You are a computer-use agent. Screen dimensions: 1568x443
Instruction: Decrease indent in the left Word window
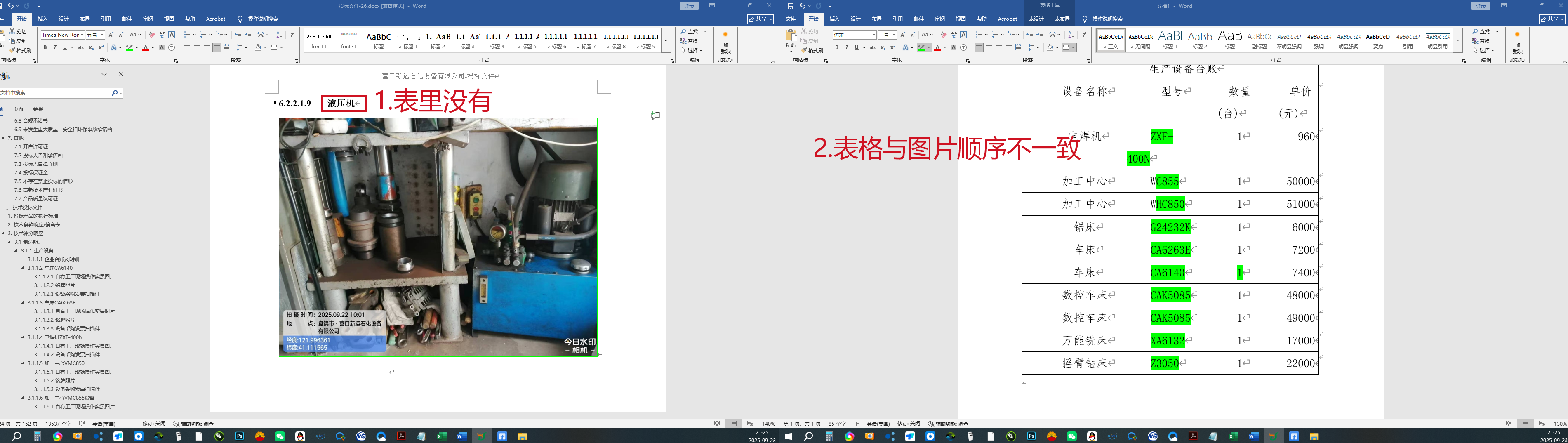(238, 35)
